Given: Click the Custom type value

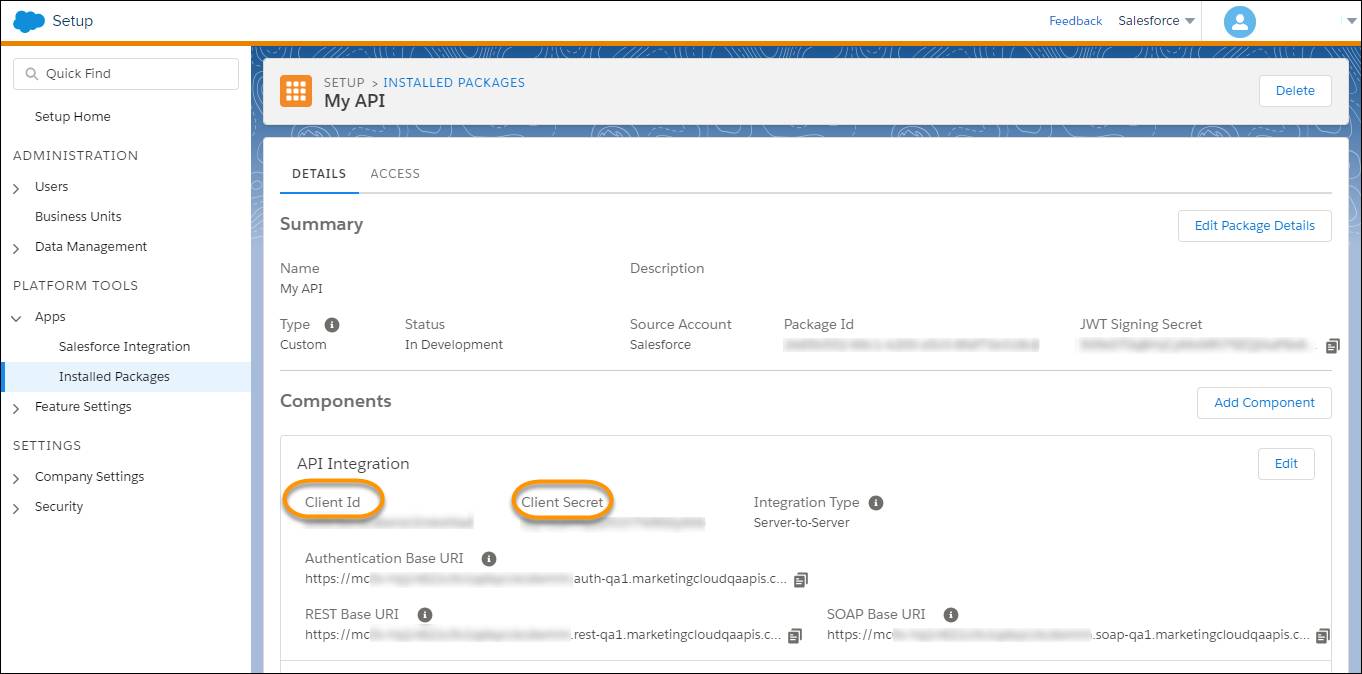Looking at the screenshot, I should 303,345.
